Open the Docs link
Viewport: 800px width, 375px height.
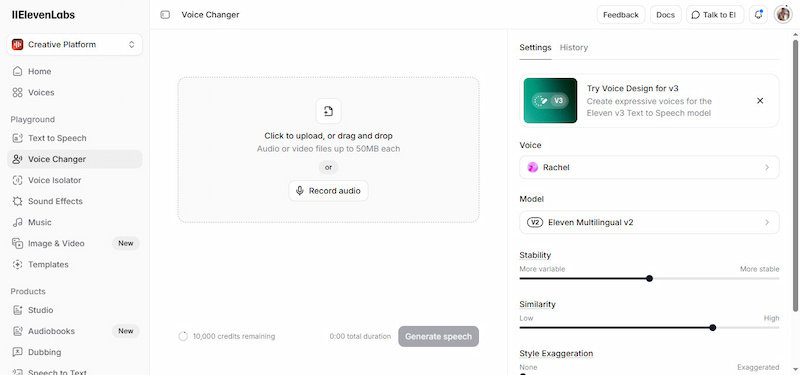pos(665,15)
